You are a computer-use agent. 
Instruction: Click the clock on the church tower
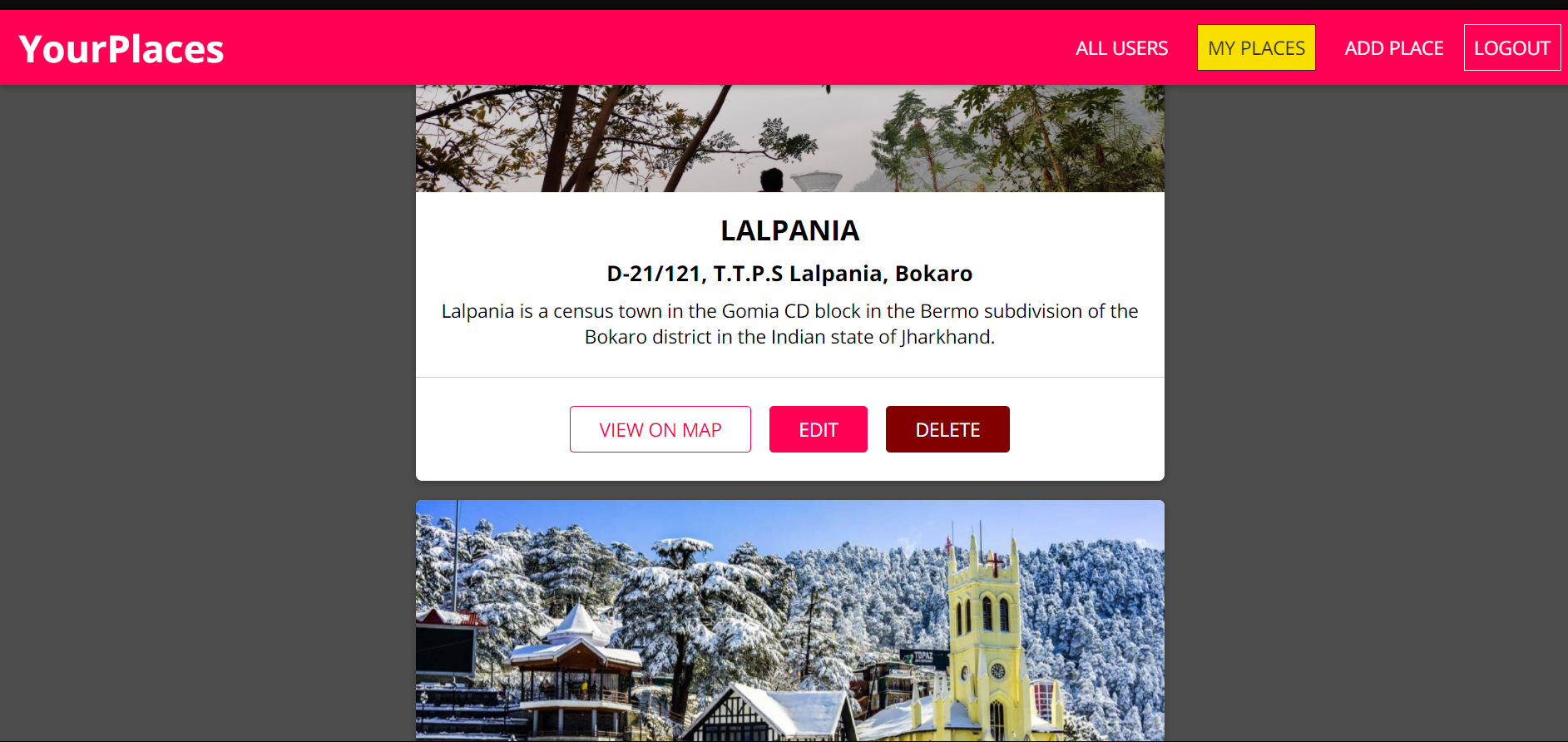(x=997, y=670)
